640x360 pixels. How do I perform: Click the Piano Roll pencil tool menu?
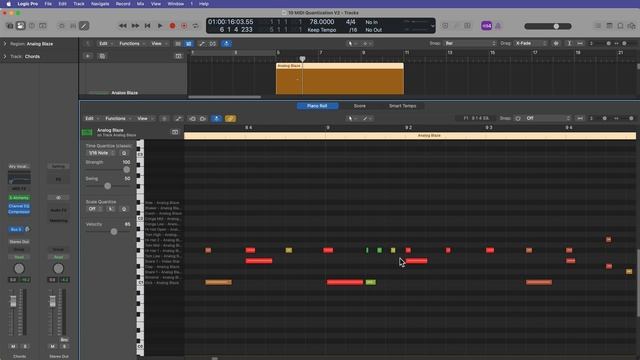(367, 118)
